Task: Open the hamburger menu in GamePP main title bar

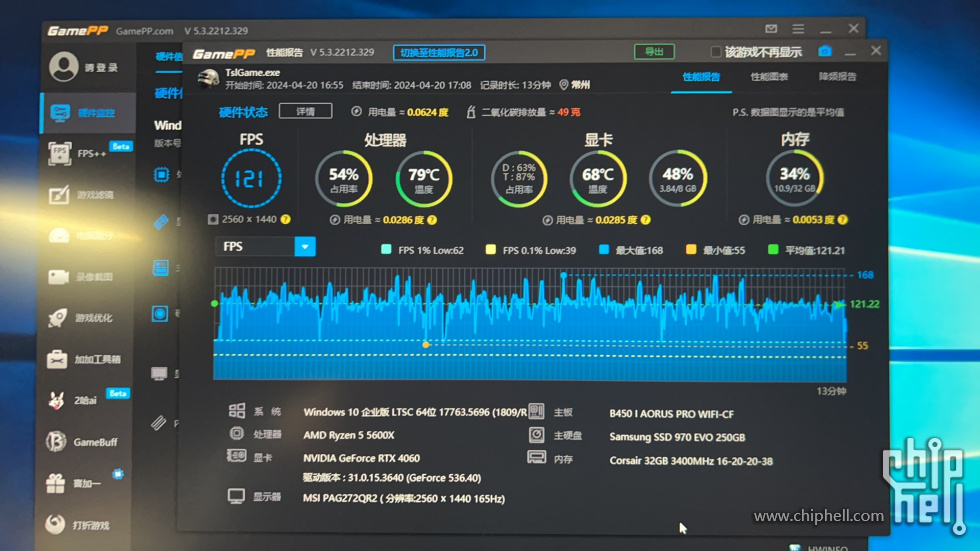Action: 798,29
